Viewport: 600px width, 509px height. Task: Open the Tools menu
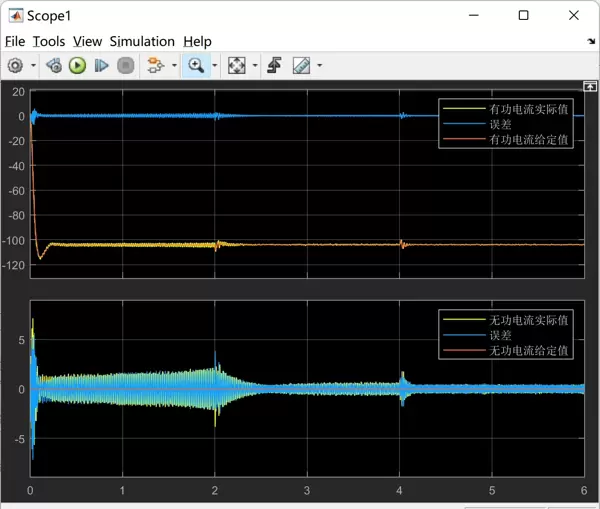pos(48,41)
